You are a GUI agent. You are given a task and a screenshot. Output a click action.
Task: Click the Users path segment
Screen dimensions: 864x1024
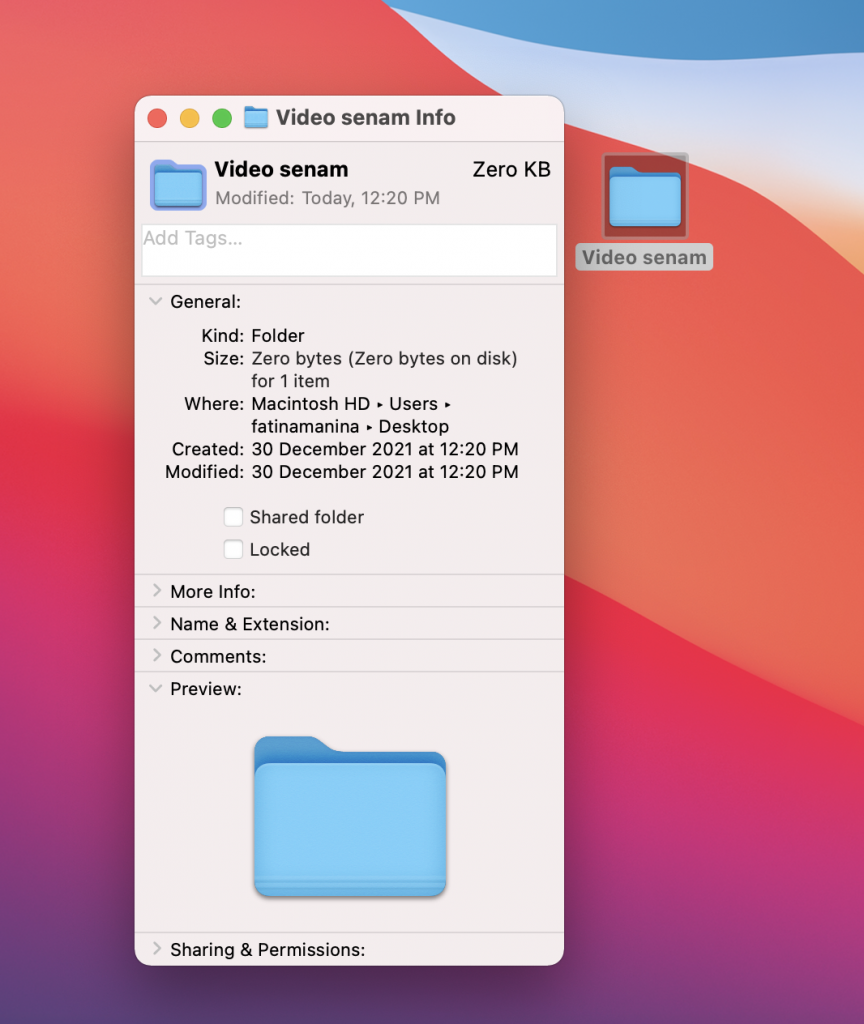click(x=413, y=404)
